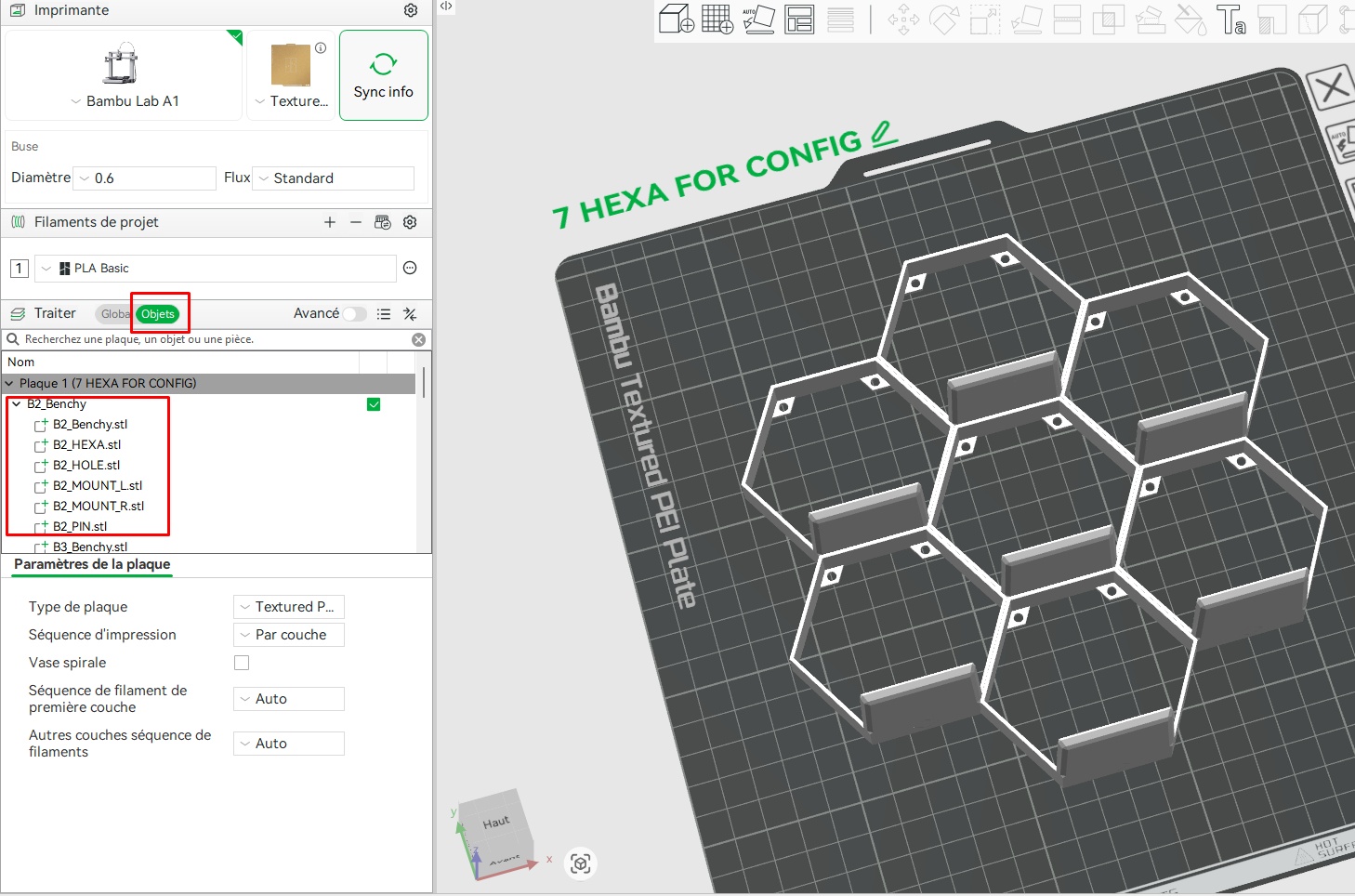Select the Lay on face tool

pyautogui.click(x=1026, y=20)
